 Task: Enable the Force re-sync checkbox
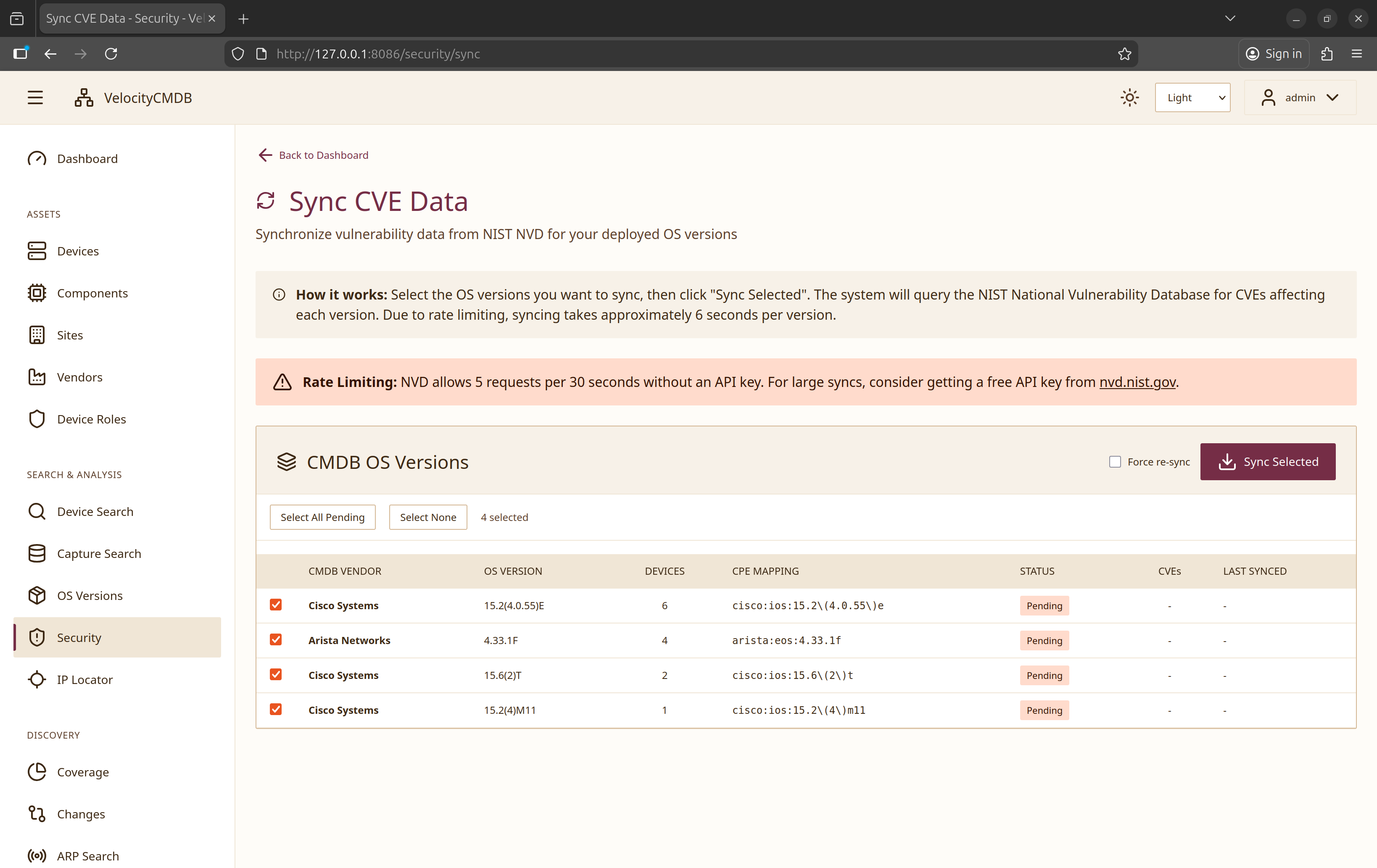1115,462
